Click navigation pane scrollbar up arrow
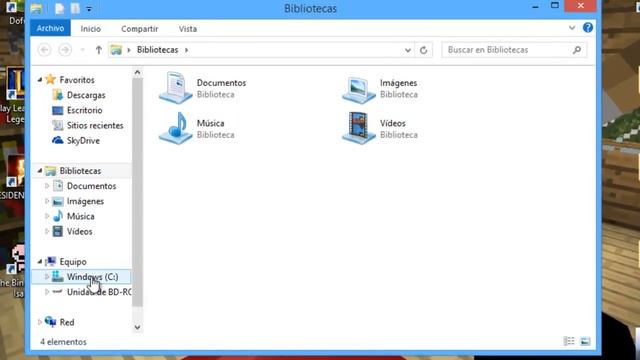640x360 pixels. (x=138, y=73)
